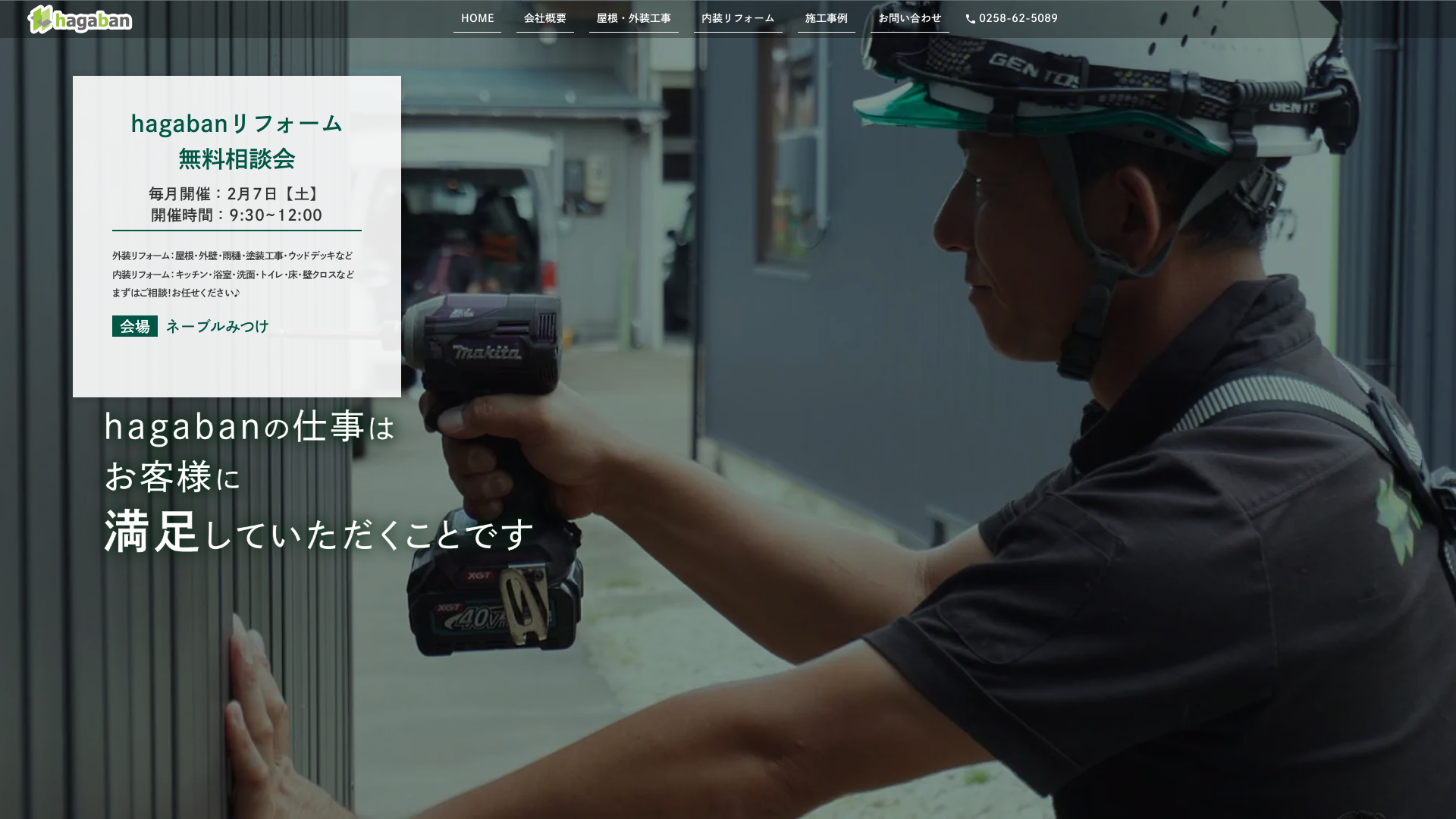Click the 開催時間 9:30~12:00 text
The height and width of the screenshot is (819, 1456).
tap(236, 215)
